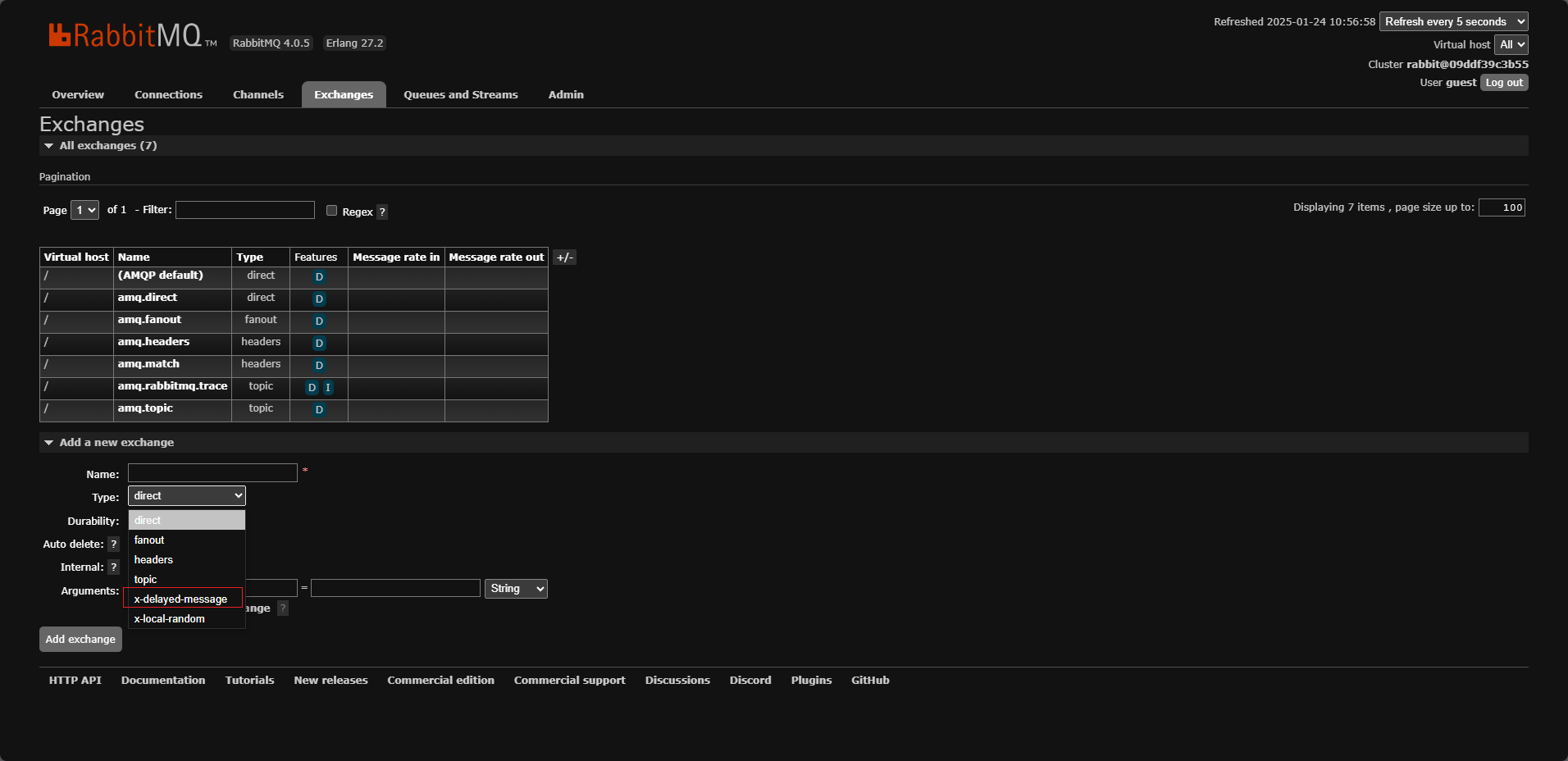
Task: Open the Commercial support link
Action: (570, 681)
